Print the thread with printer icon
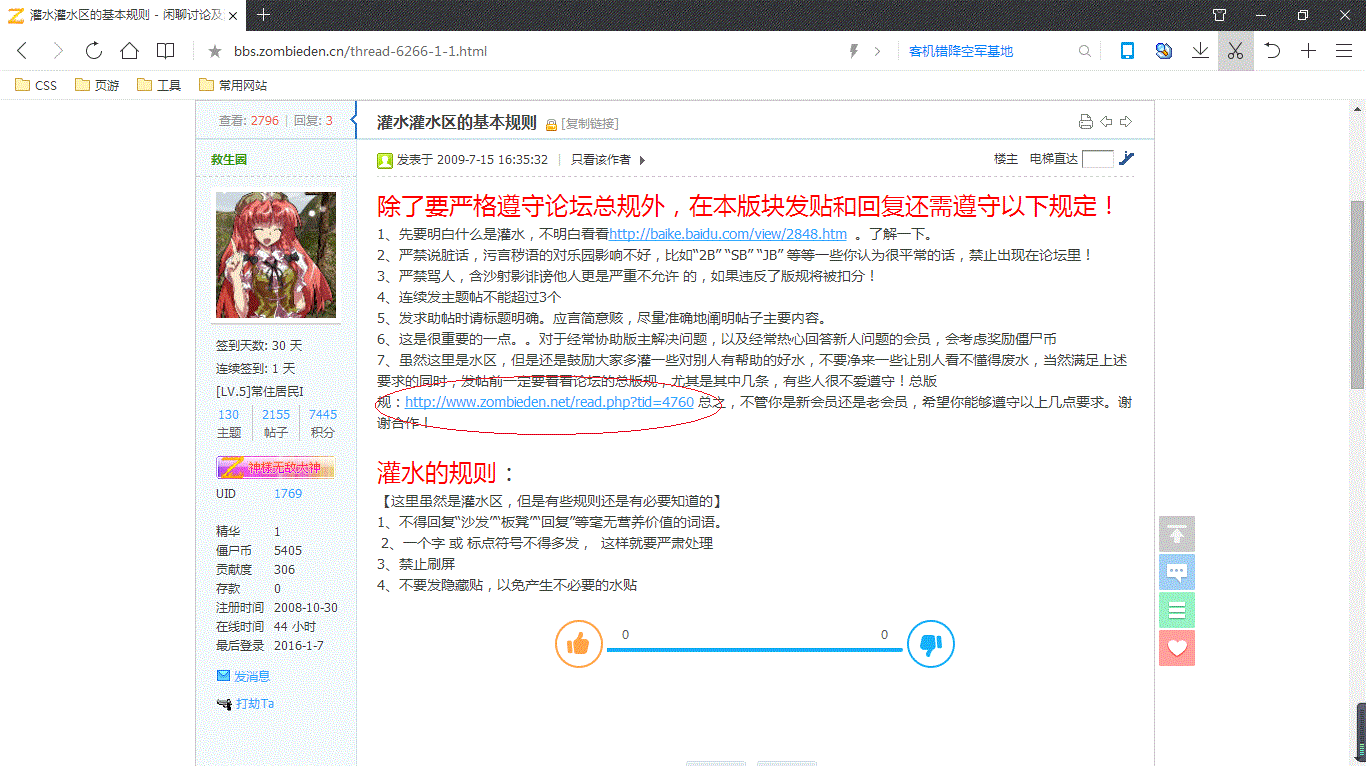 coord(1086,122)
